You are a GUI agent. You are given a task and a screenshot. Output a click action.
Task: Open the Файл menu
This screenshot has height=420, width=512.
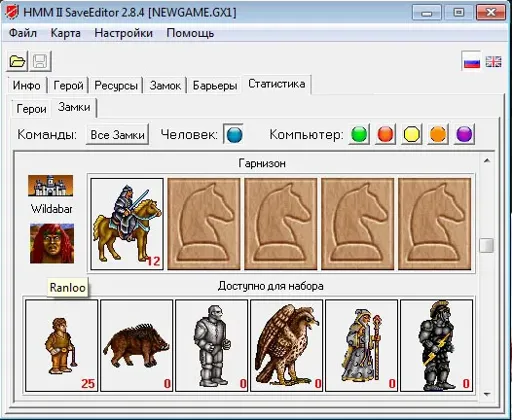click(x=23, y=33)
